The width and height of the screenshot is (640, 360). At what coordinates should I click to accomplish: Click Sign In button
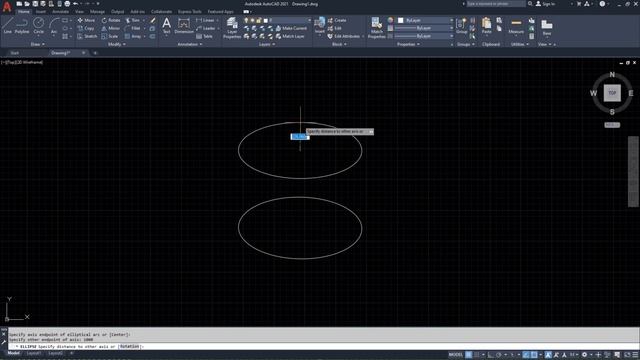click(545, 4)
